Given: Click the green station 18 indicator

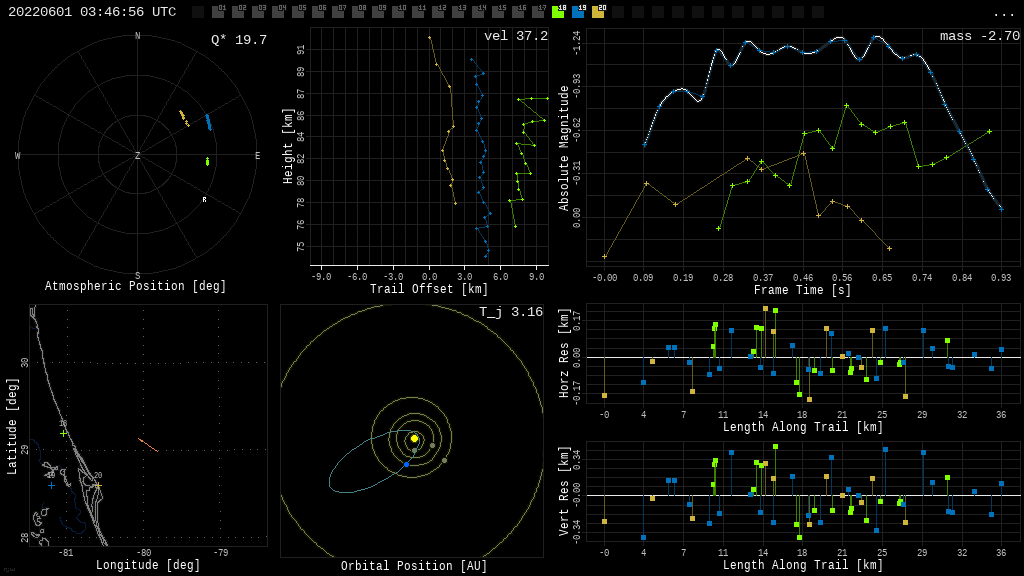Looking at the screenshot, I should pyautogui.click(x=558, y=12).
